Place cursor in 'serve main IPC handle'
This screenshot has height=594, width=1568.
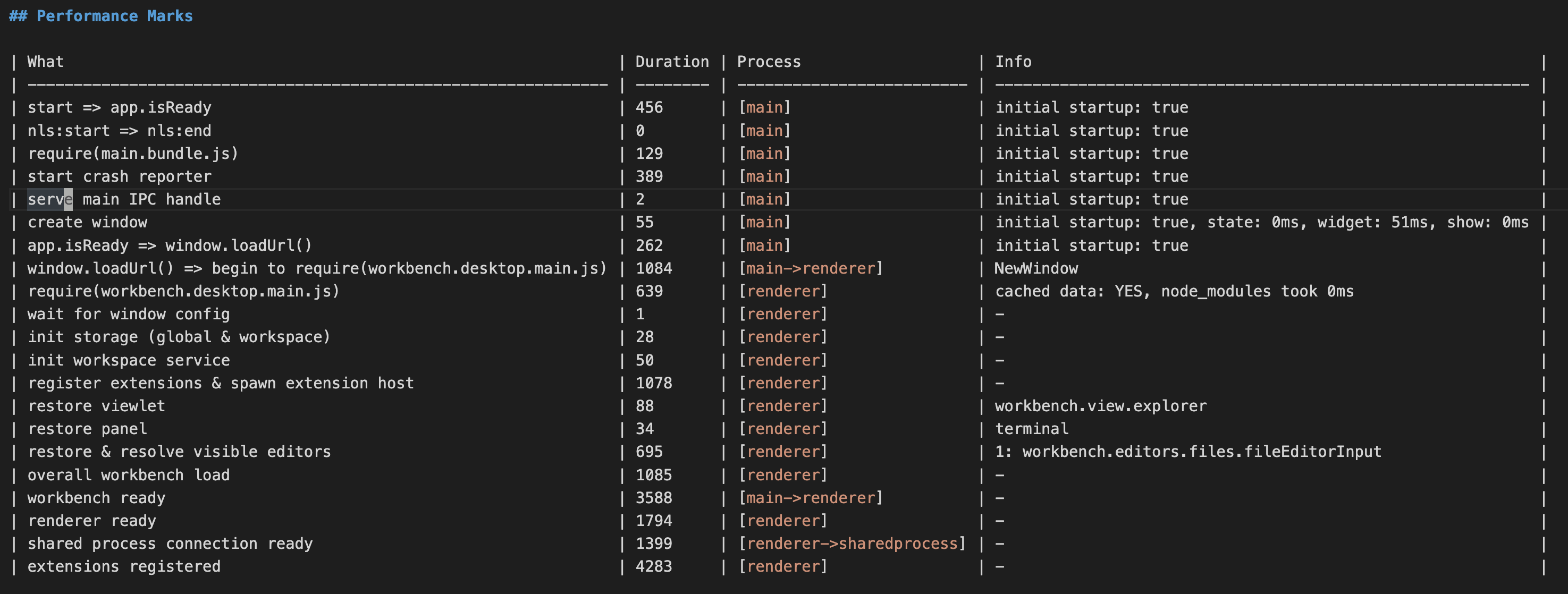(x=124, y=200)
